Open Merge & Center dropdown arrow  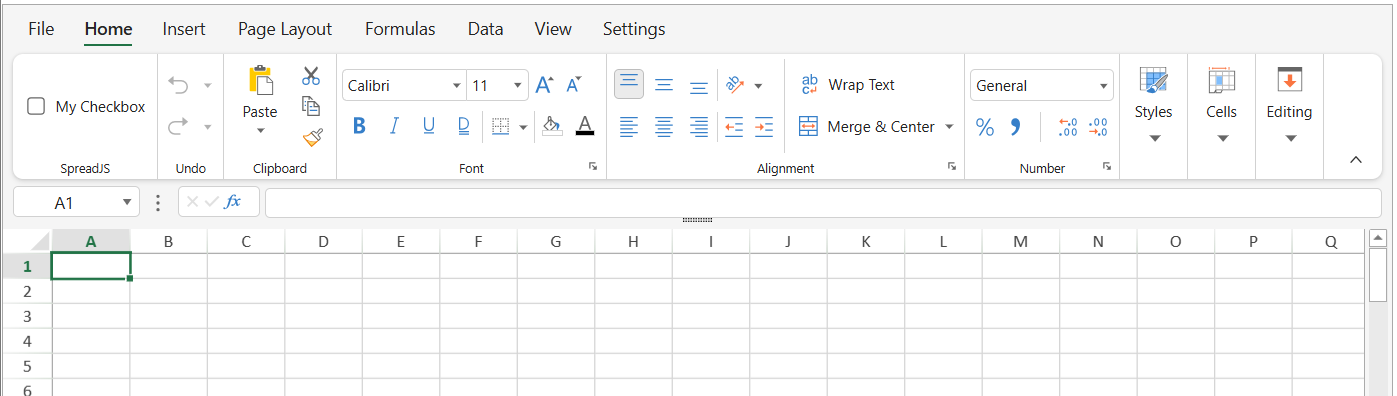coord(949,127)
